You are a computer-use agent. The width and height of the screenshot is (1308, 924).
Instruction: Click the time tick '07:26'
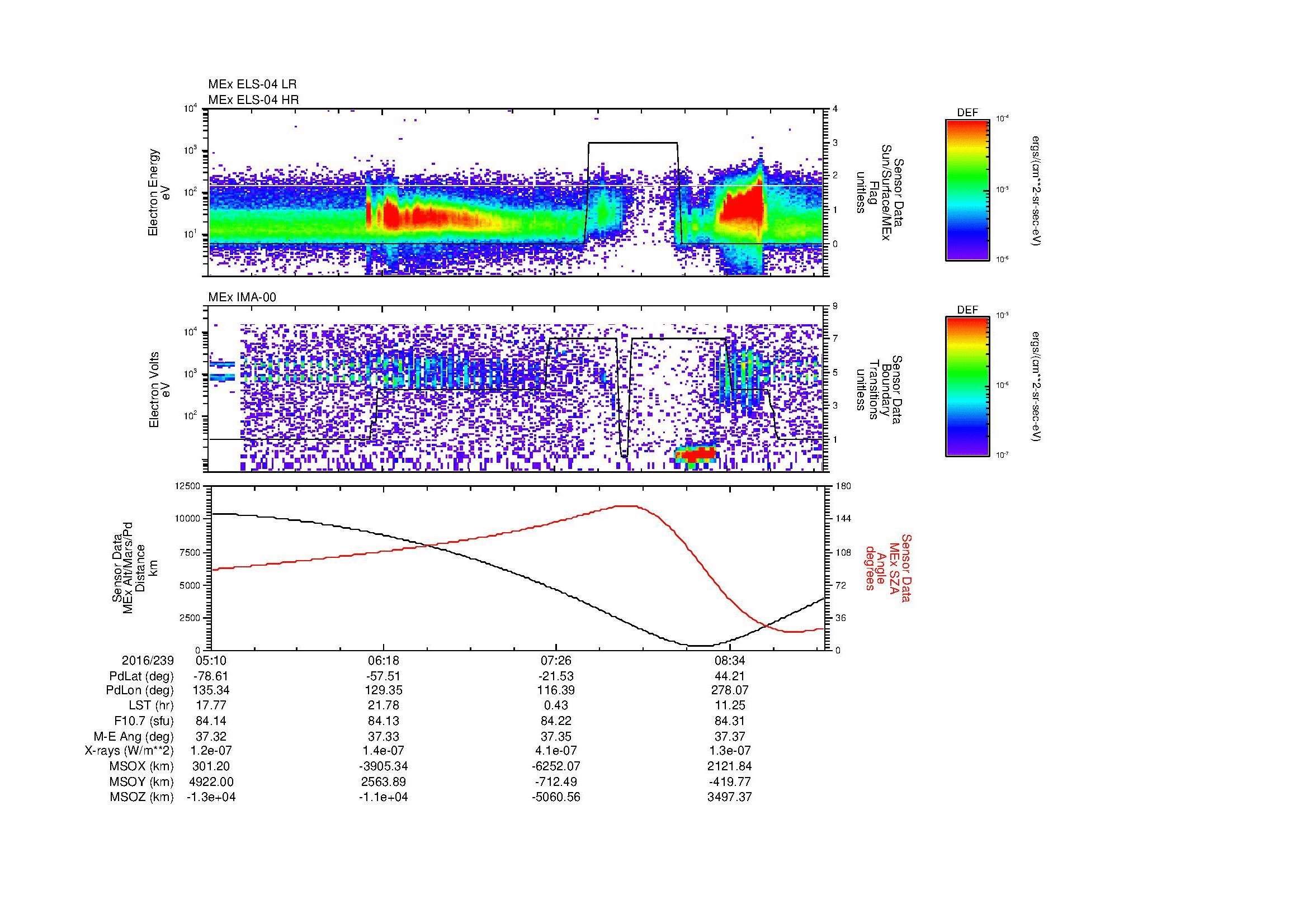555,660
